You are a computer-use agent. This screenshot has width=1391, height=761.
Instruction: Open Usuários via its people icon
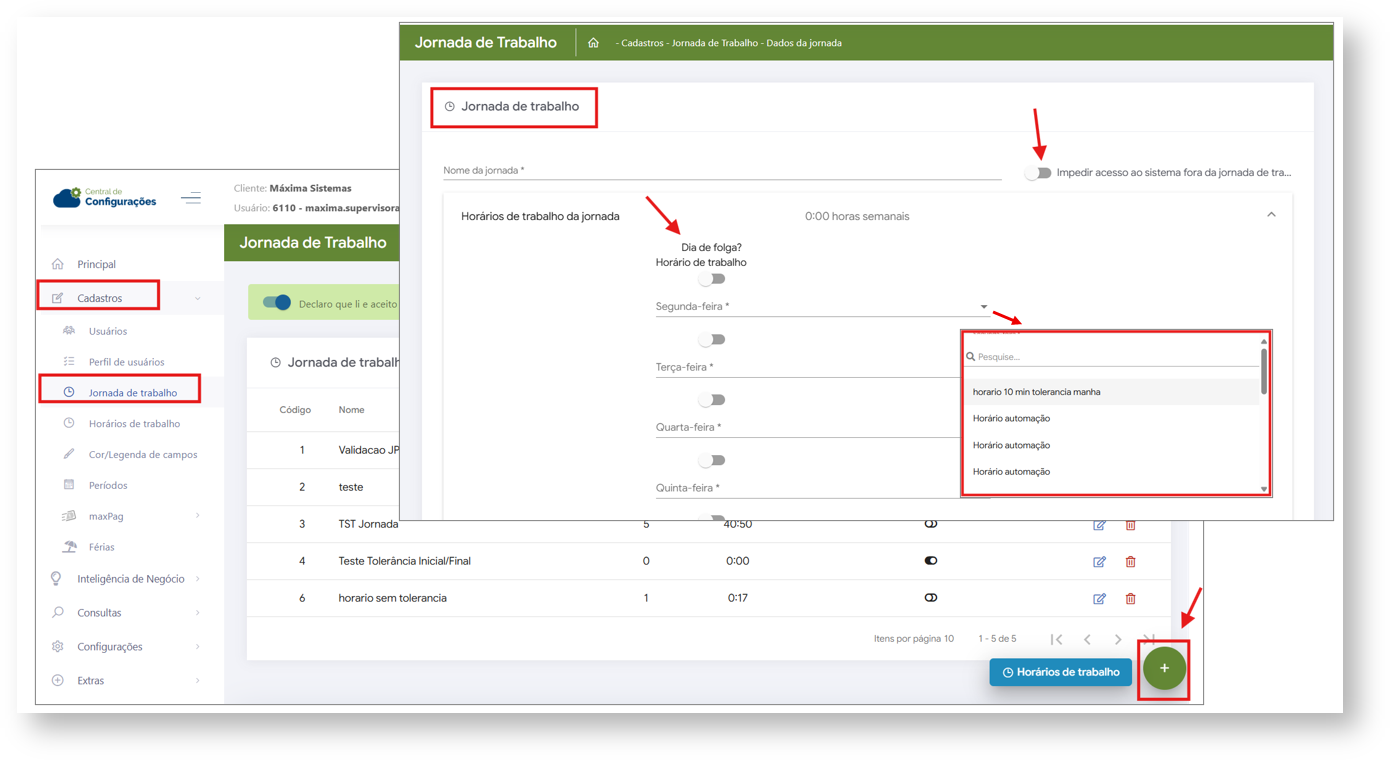point(69,331)
